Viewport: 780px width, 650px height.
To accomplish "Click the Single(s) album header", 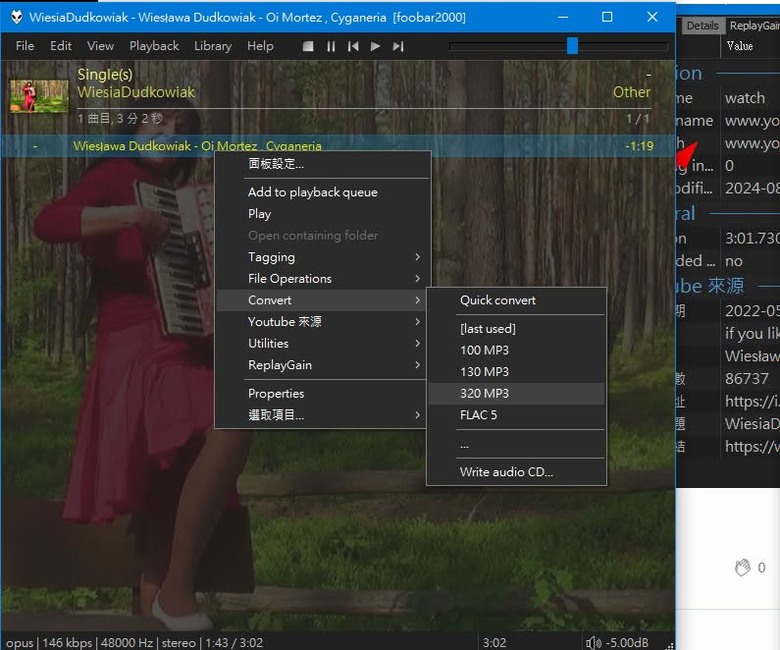I will pos(105,74).
